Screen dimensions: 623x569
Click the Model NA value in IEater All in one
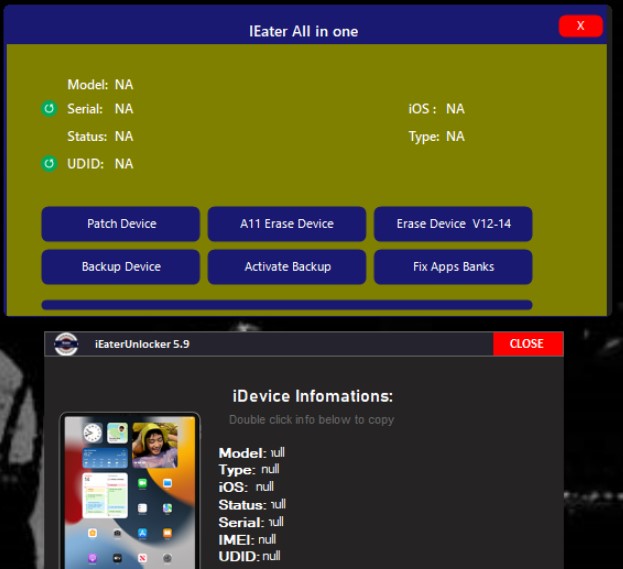(x=124, y=85)
